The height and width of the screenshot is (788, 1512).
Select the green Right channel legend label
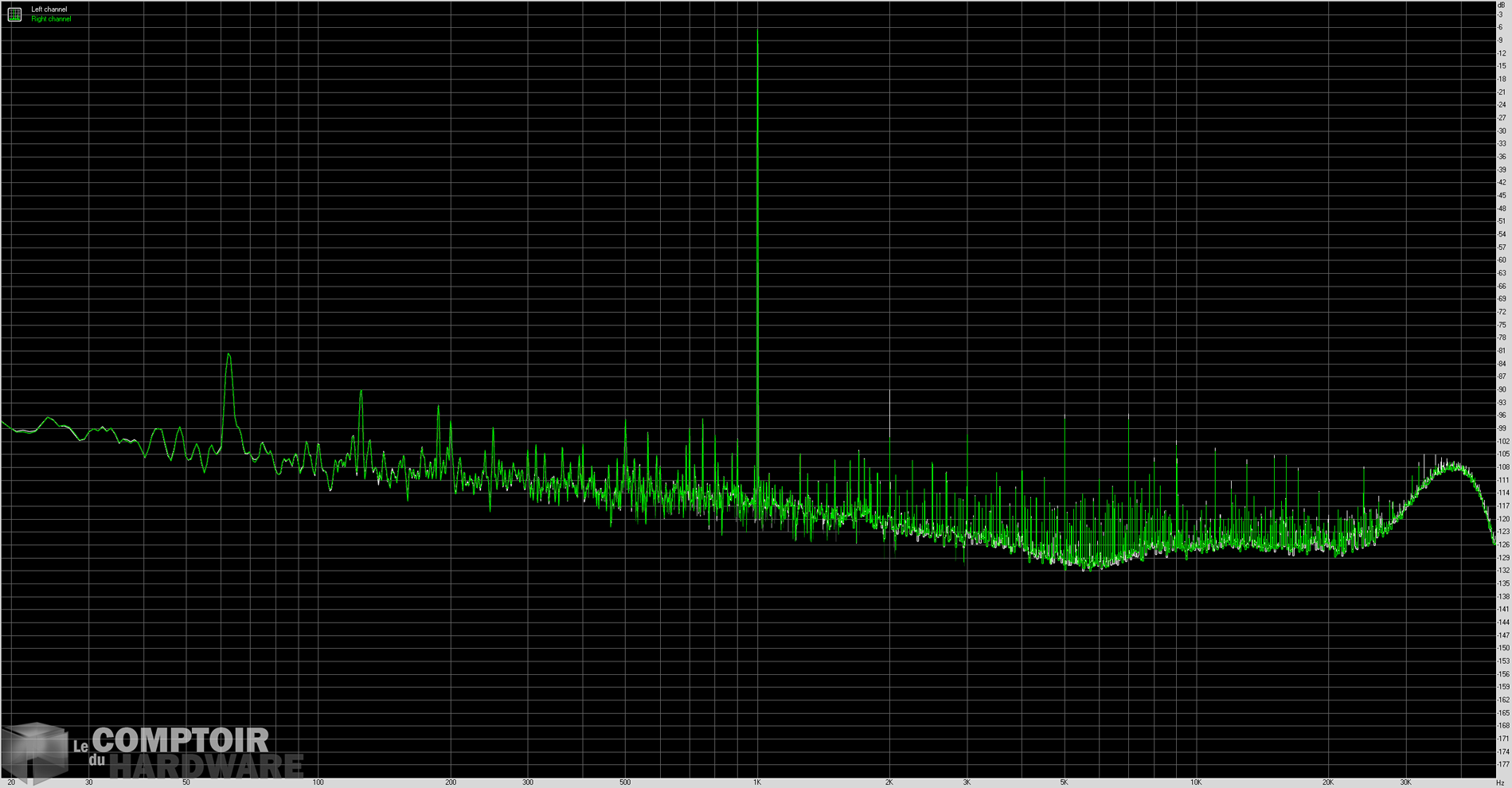51,19
